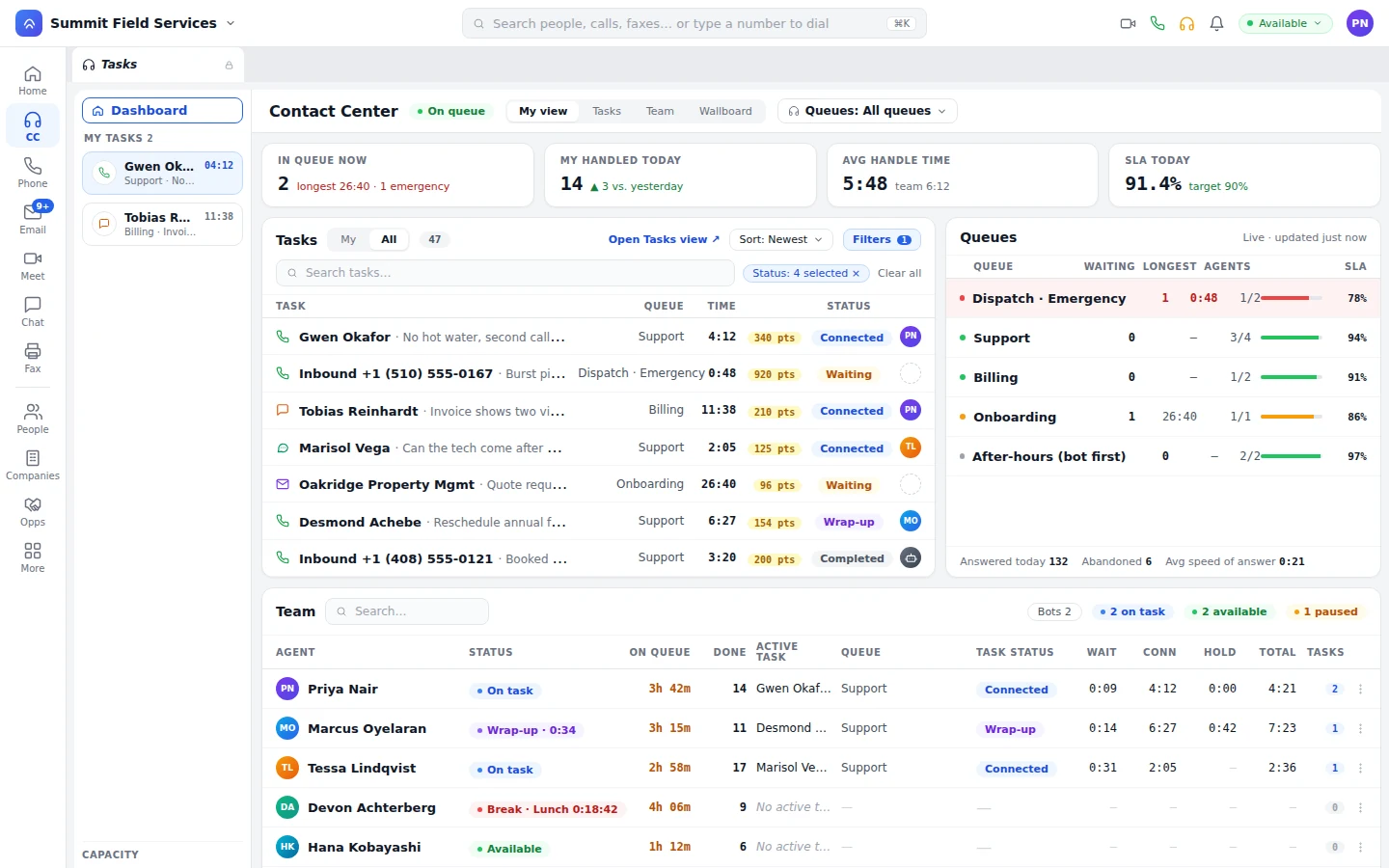
Task: Click the Bots 2 chip in Team
Action: click(x=1054, y=612)
